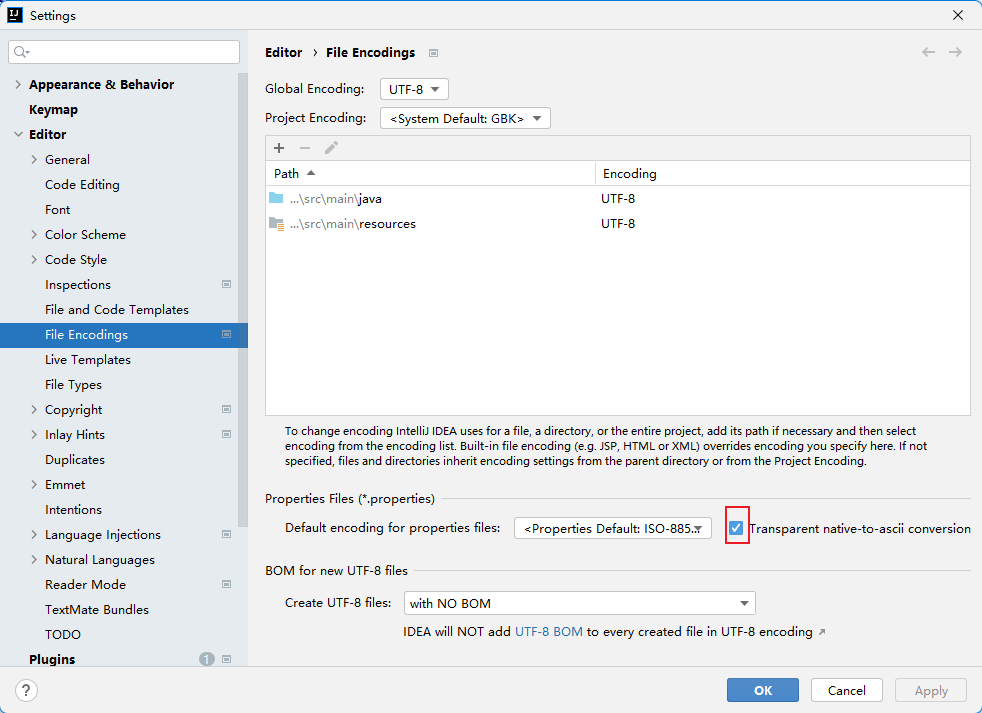The image size is (982, 713).
Task: Click the Apply button
Action: coord(931,690)
